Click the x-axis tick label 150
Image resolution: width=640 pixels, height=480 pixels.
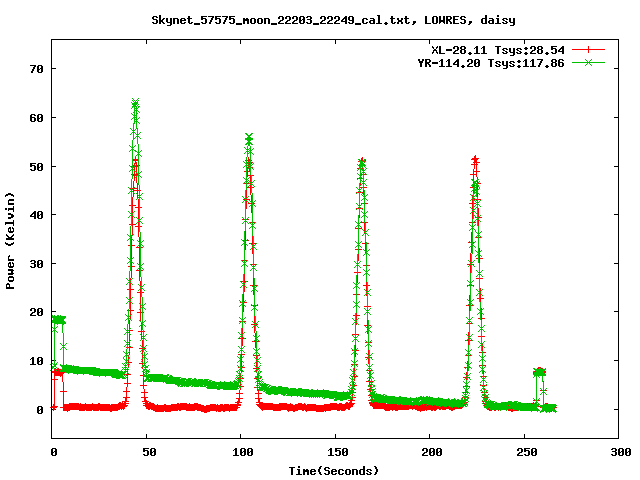pyautogui.click(x=338, y=452)
